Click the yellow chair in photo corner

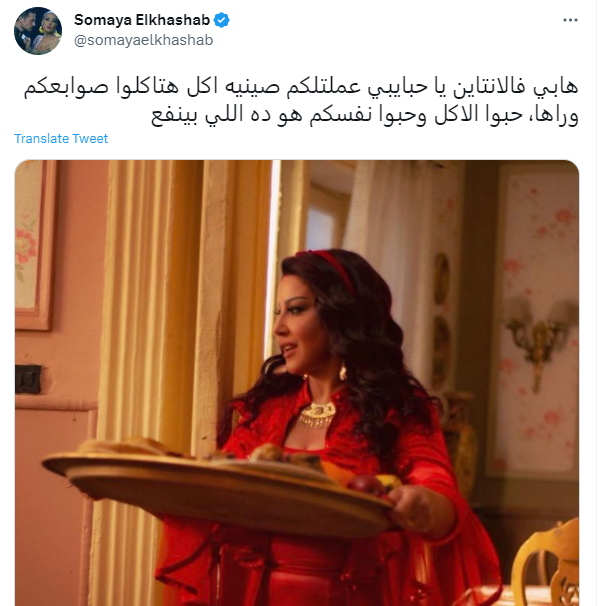click(x=547, y=562)
